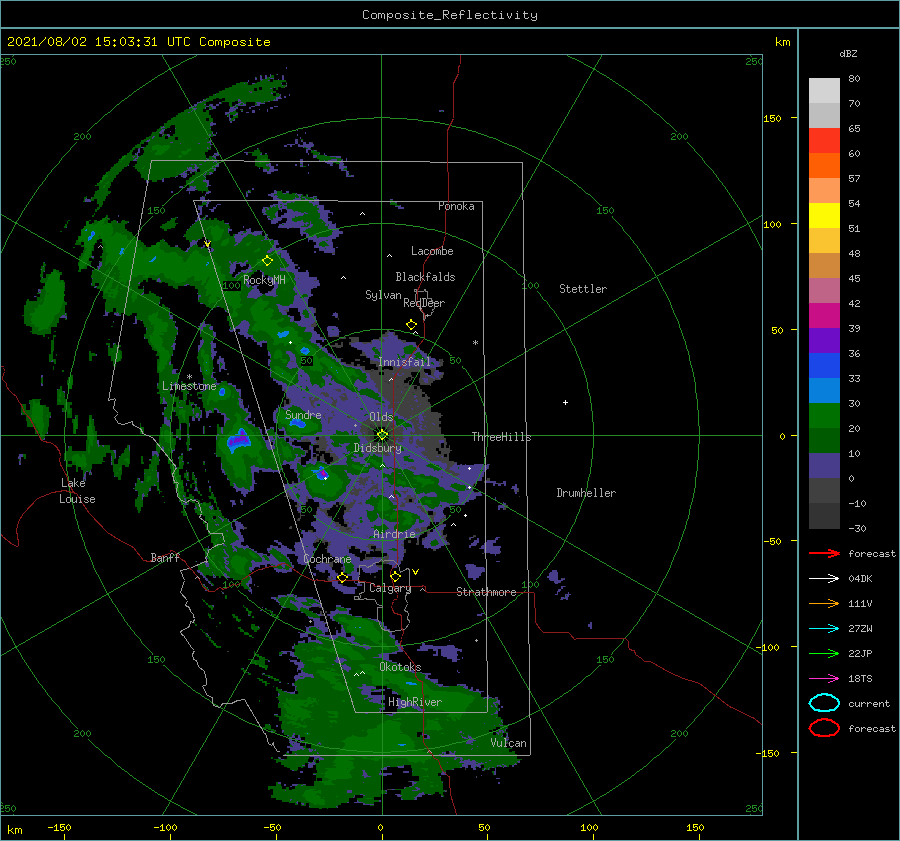The image size is (900, 841).
Task: Click the cyan current ellipse legend icon
Action: coord(824,703)
